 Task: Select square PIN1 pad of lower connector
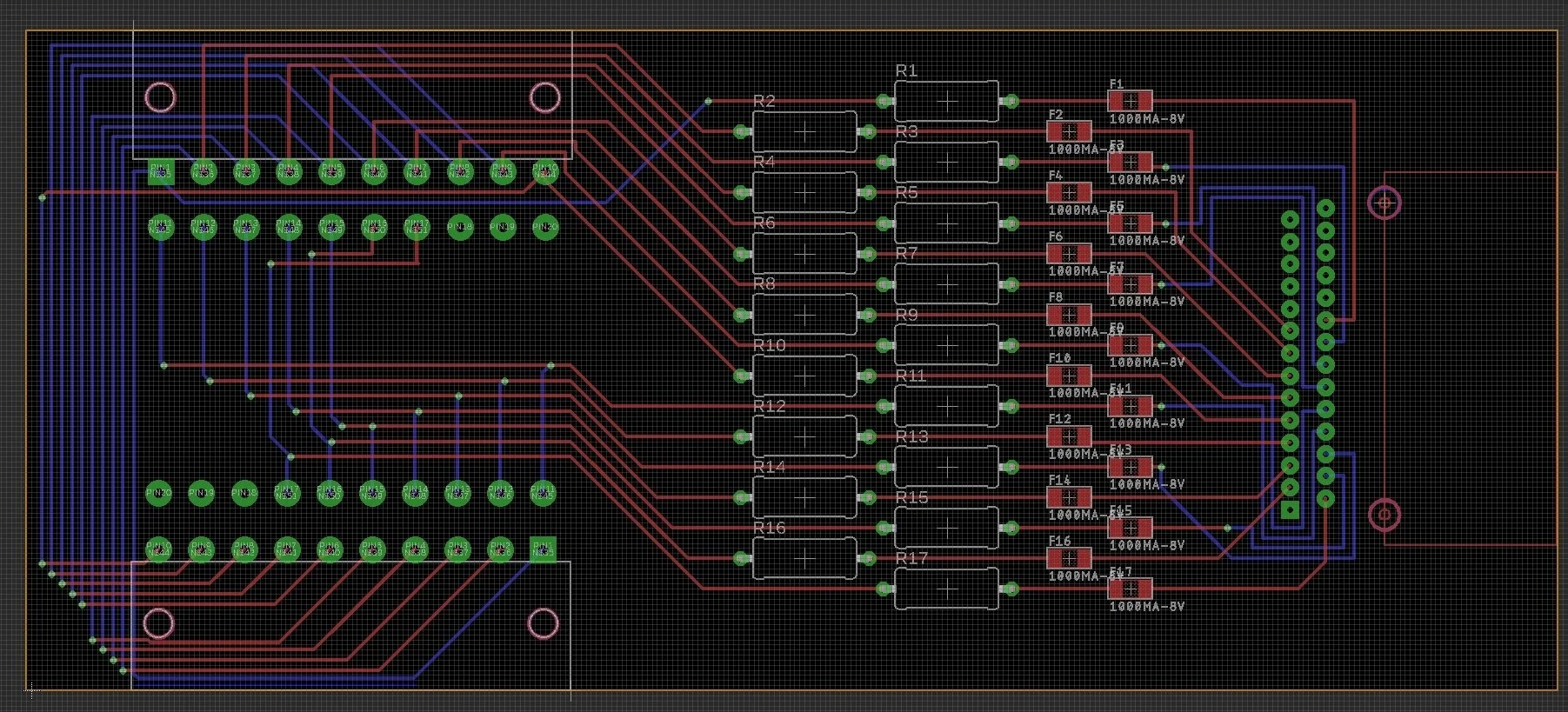[x=543, y=549]
